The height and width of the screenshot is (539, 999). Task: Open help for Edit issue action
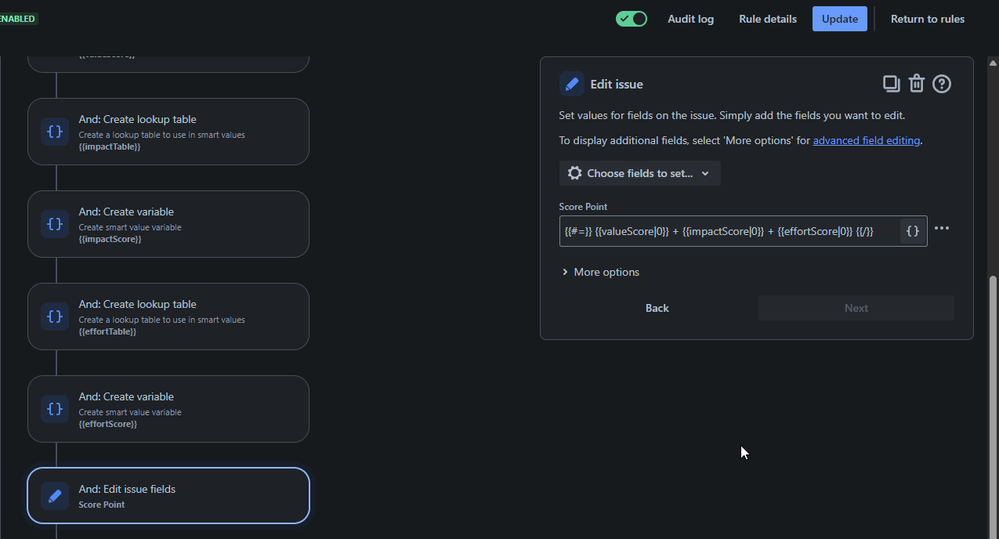tap(942, 84)
